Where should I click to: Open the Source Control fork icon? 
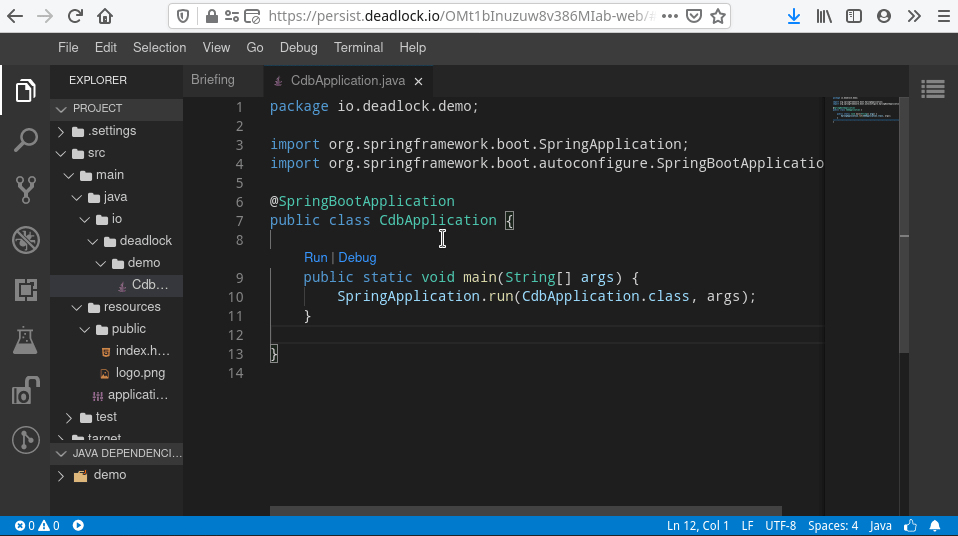[25, 190]
